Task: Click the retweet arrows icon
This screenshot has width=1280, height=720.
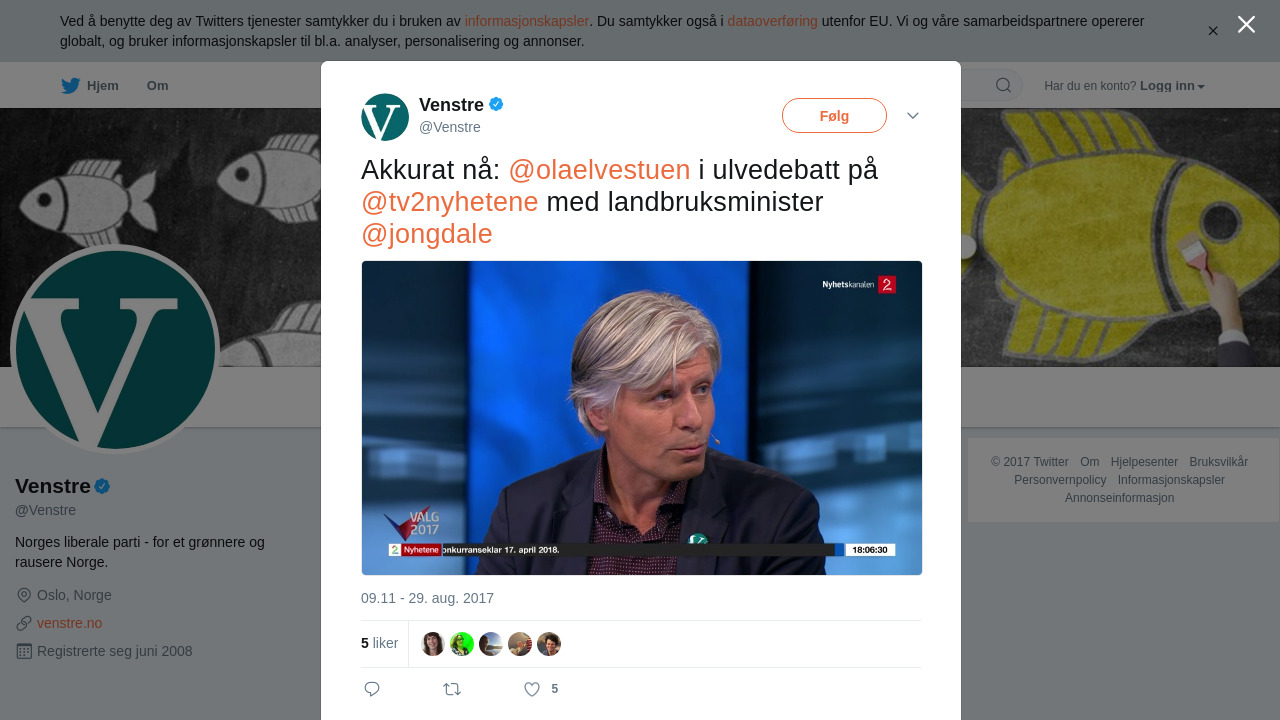Action: click(x=452, y=689)
